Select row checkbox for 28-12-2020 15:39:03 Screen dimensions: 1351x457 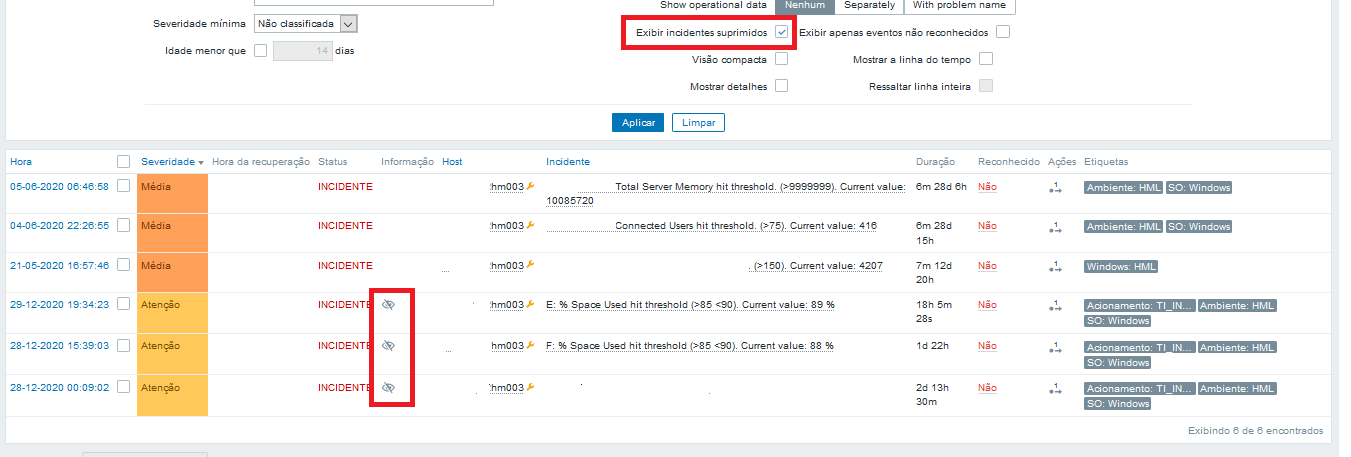(x=123, y=345)
